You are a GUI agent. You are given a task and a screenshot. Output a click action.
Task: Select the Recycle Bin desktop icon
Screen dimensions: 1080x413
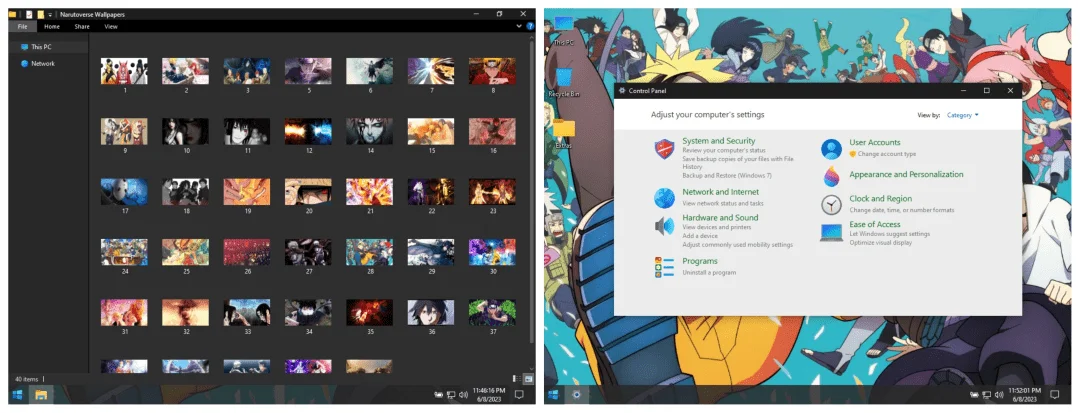(x=563, y=83)
